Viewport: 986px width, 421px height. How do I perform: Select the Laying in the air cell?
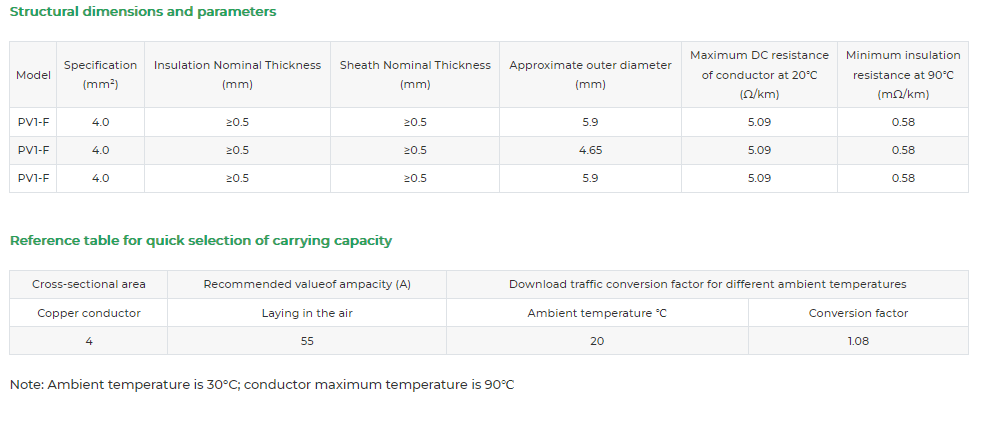coord(307,313)
